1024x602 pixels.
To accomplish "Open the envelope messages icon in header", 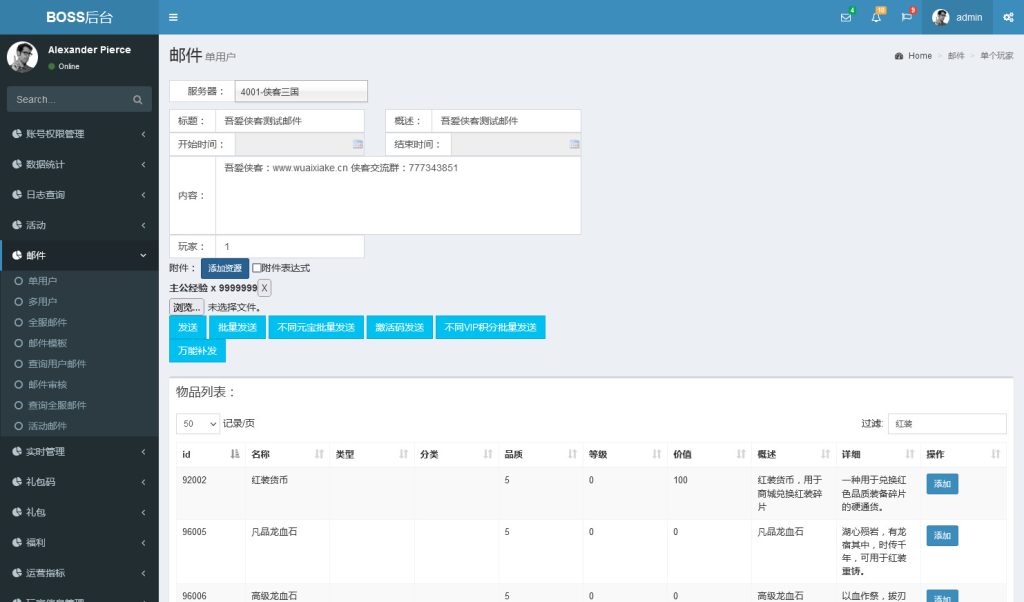I will point(846,17).
